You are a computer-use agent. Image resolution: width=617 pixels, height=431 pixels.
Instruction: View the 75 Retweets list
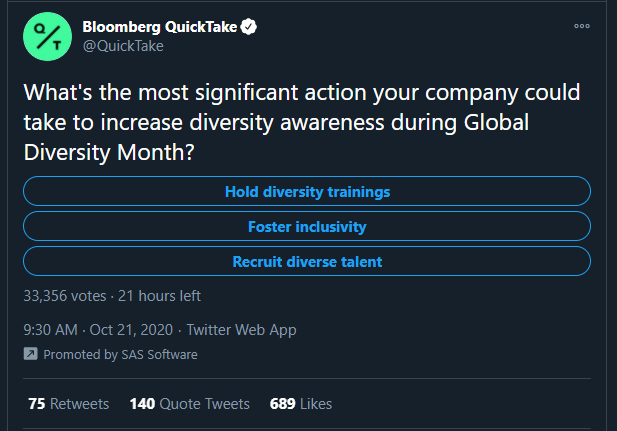pos(68,404)
